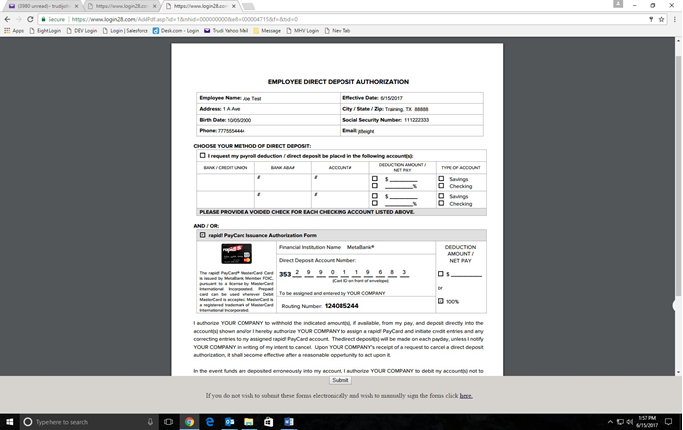The width and height of the screenshot is (683, 430).
Task: Click the Effective Date 6/15/2017
Action: (391, 98)
